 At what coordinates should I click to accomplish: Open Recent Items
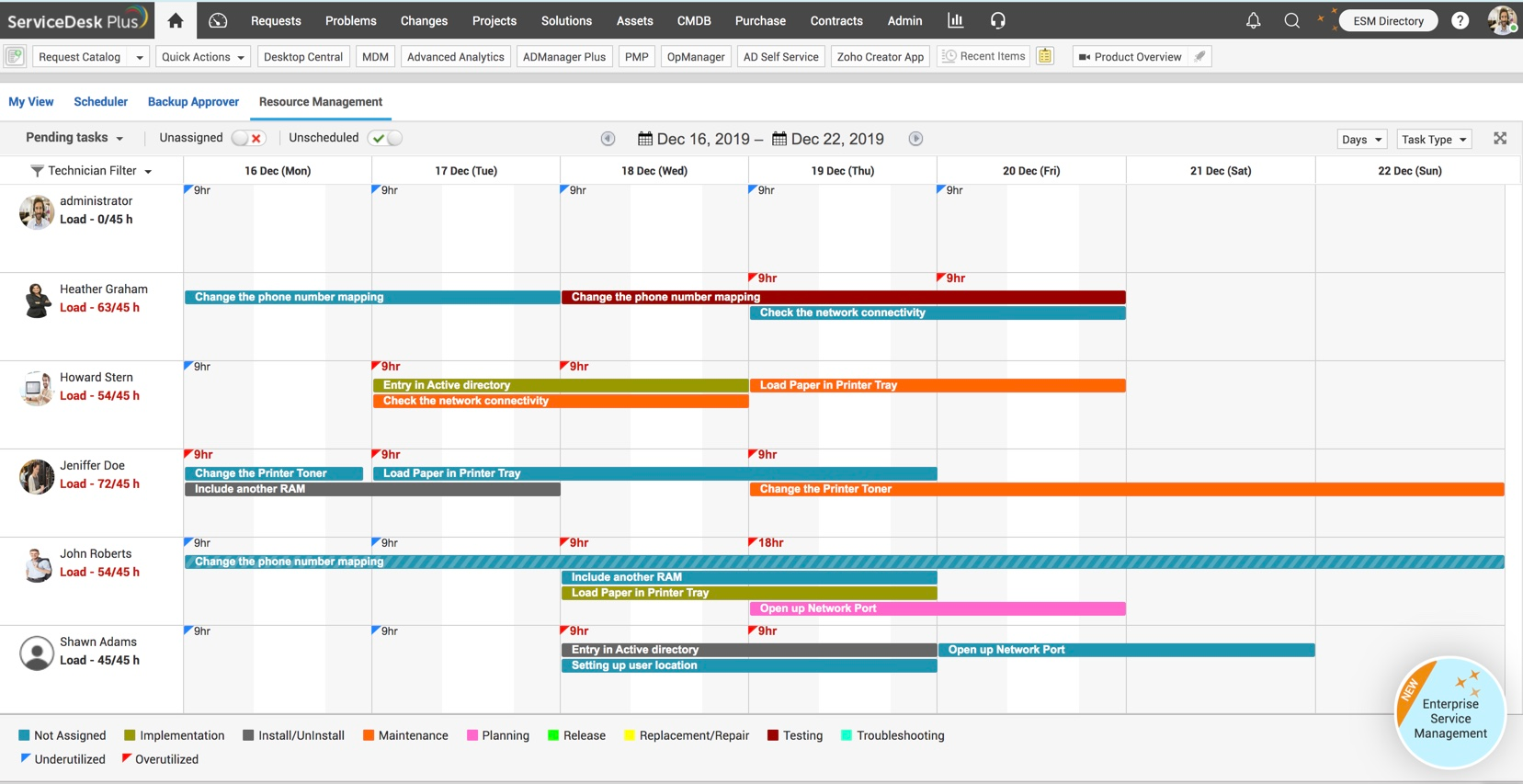click(x=983, y=56)
